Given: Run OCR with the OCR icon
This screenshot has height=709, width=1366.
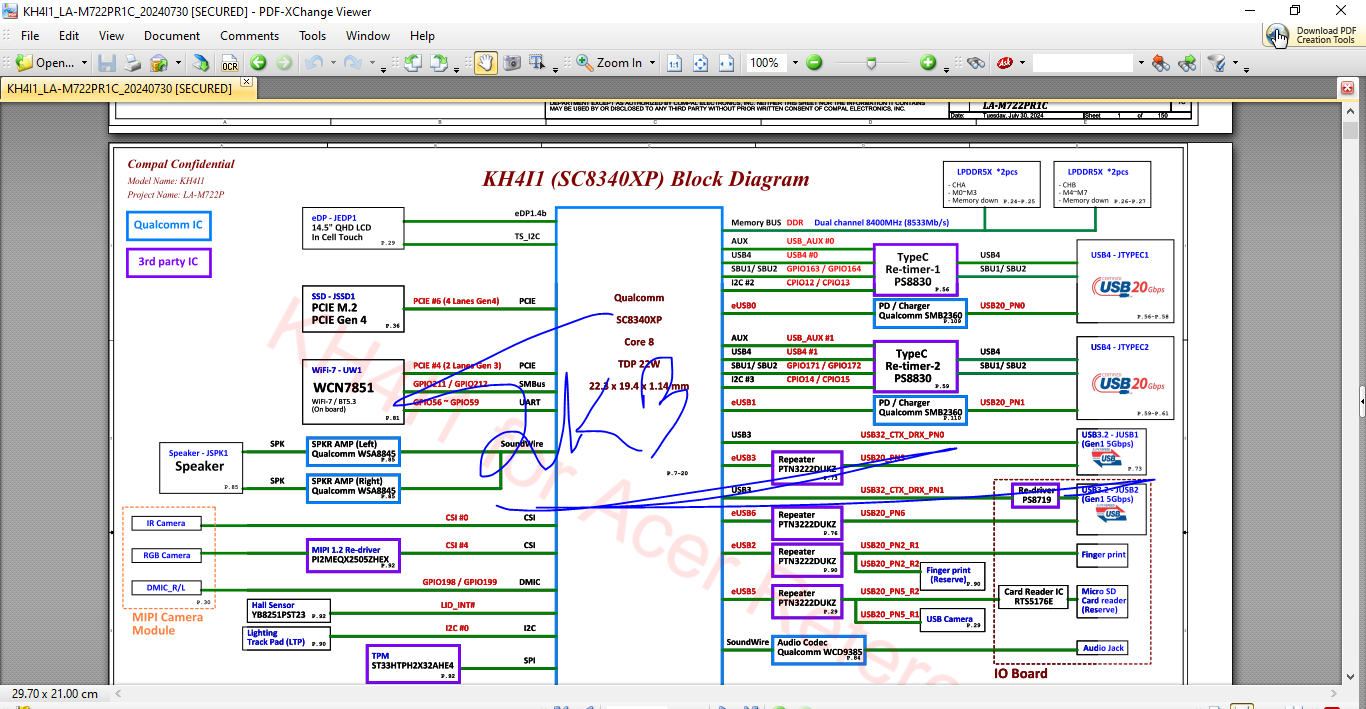Looking at the screenshot, I should (229, 62).
